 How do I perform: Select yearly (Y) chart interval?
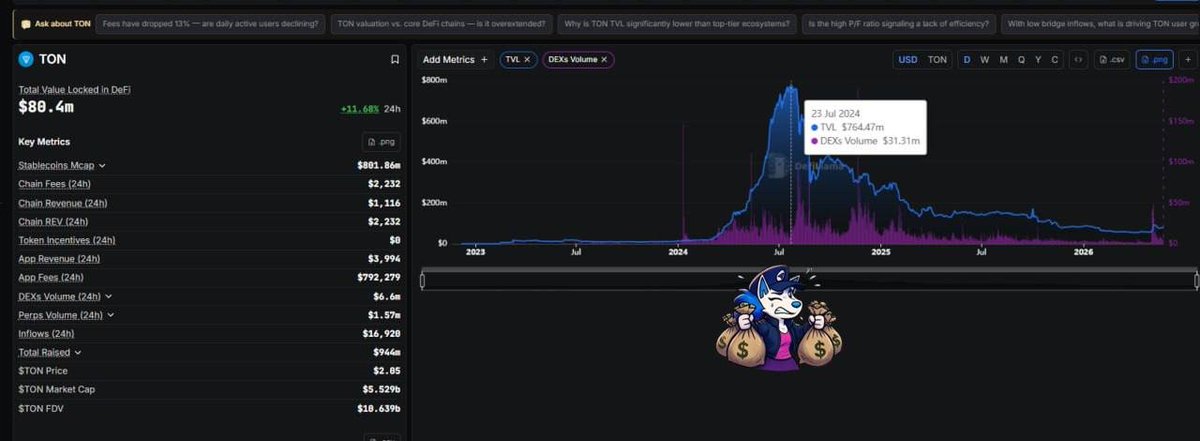[x=1038, y=60]
